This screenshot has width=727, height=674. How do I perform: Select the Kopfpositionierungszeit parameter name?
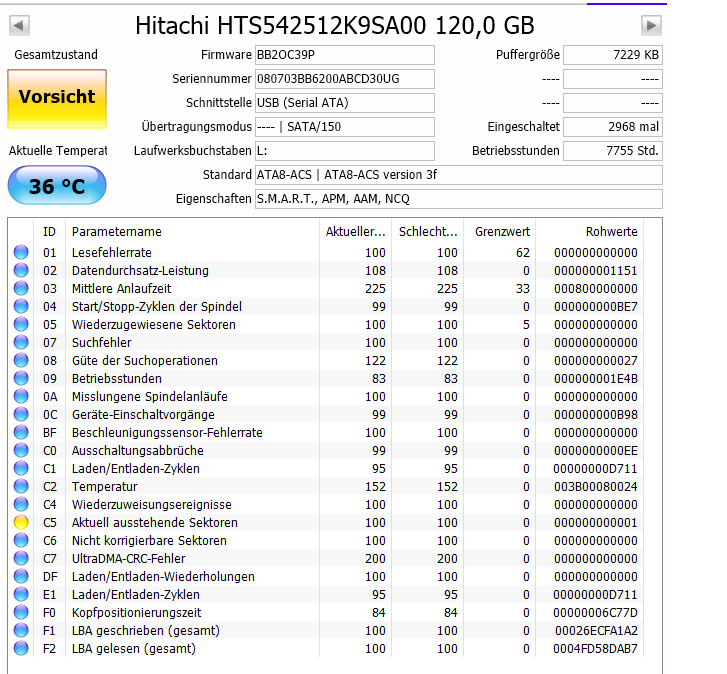click(x=136, y=612)
